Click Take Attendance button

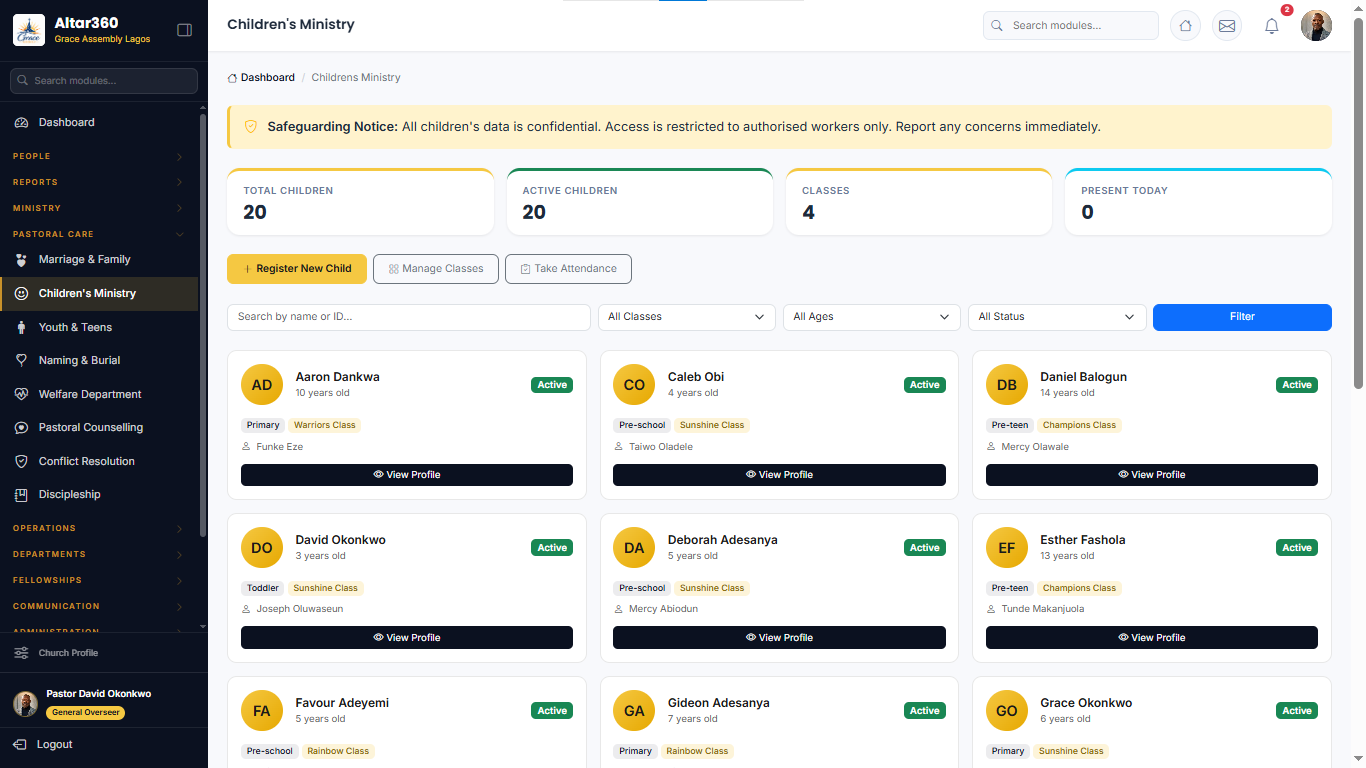tap(568, 269)
